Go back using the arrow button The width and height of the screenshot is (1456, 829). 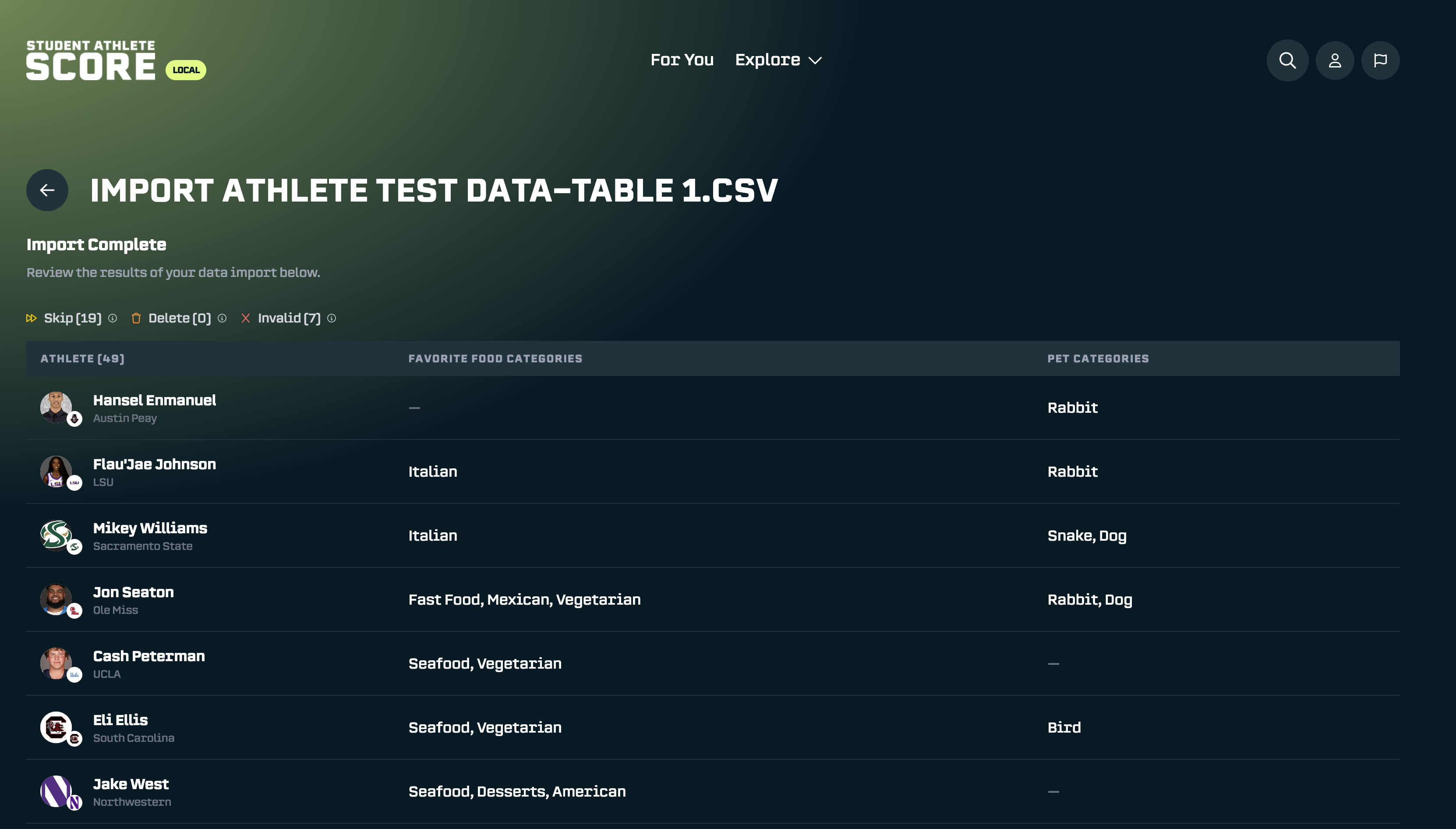coord(47,190)
